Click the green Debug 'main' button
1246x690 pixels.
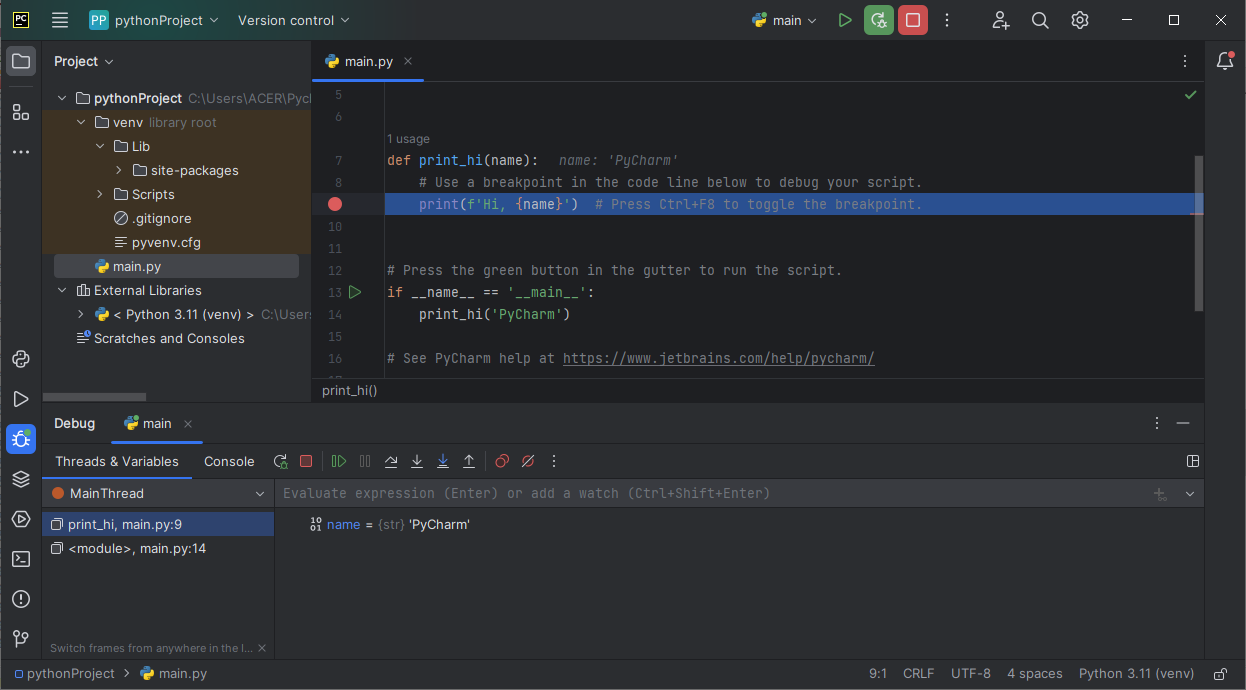[879, 20]
